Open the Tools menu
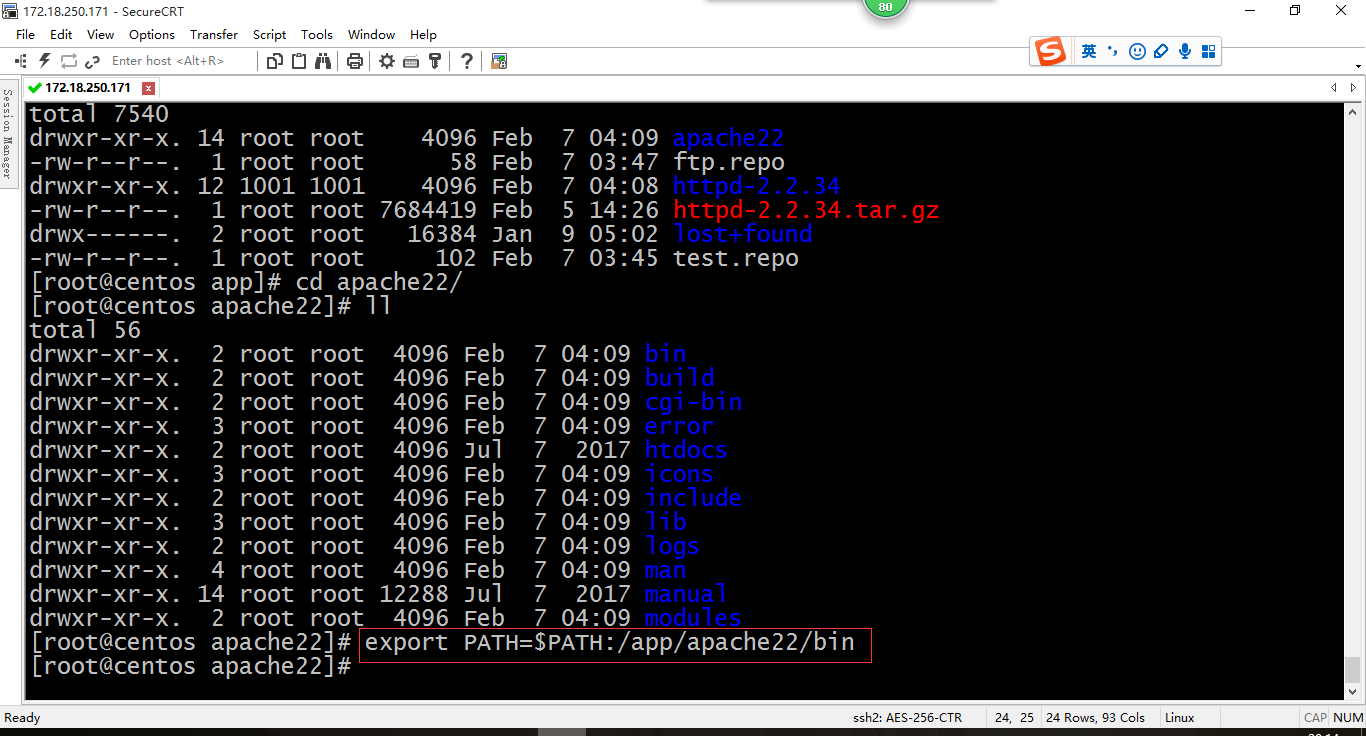 click(317, 34)
